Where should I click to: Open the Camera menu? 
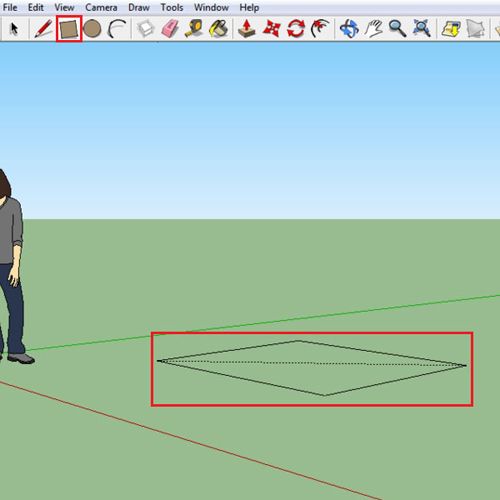pos(101,7)
